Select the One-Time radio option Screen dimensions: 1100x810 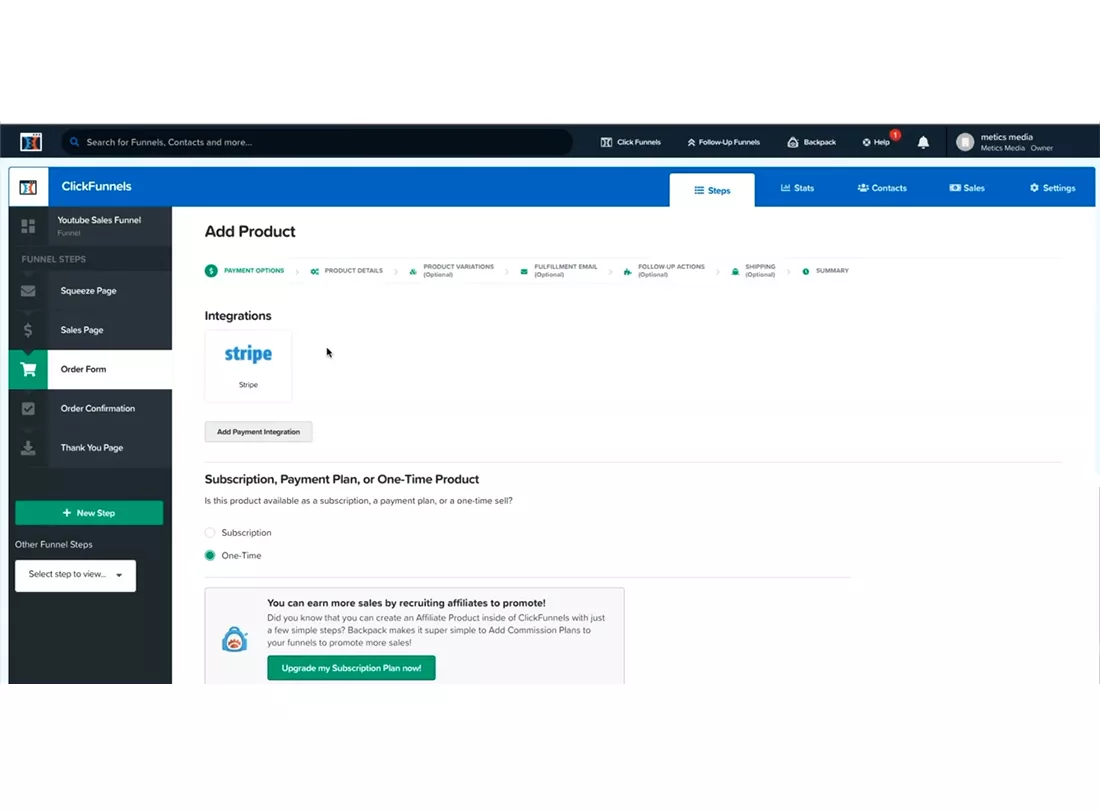click(x=210, y=555)
